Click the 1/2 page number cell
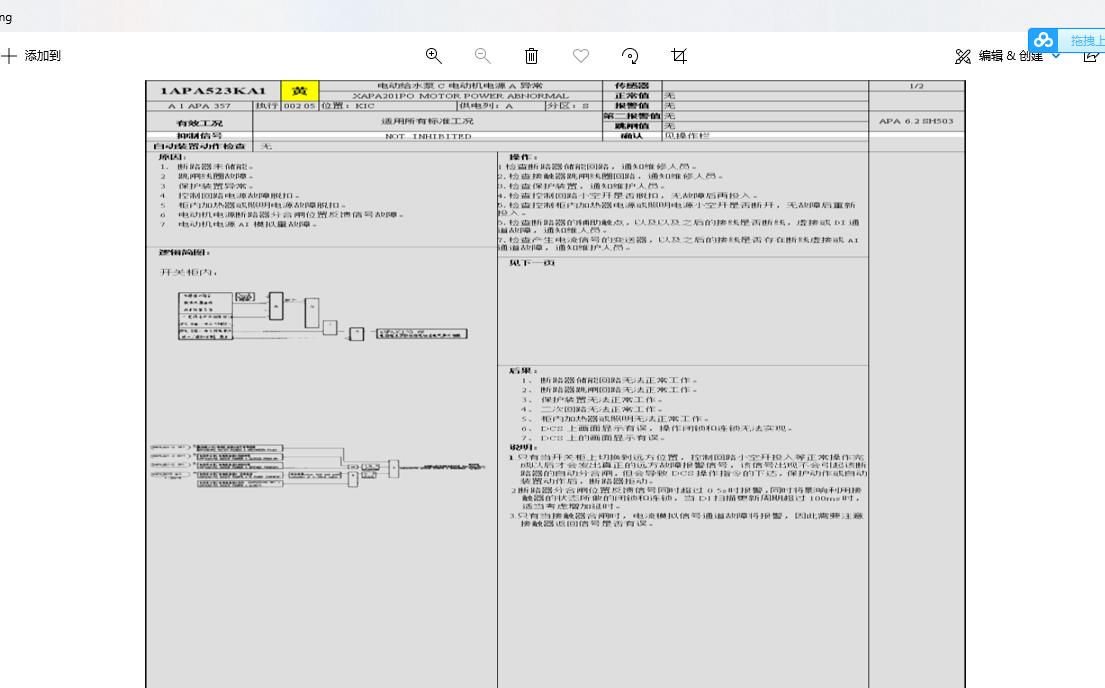1105x688 pixels. pos(916,86)
